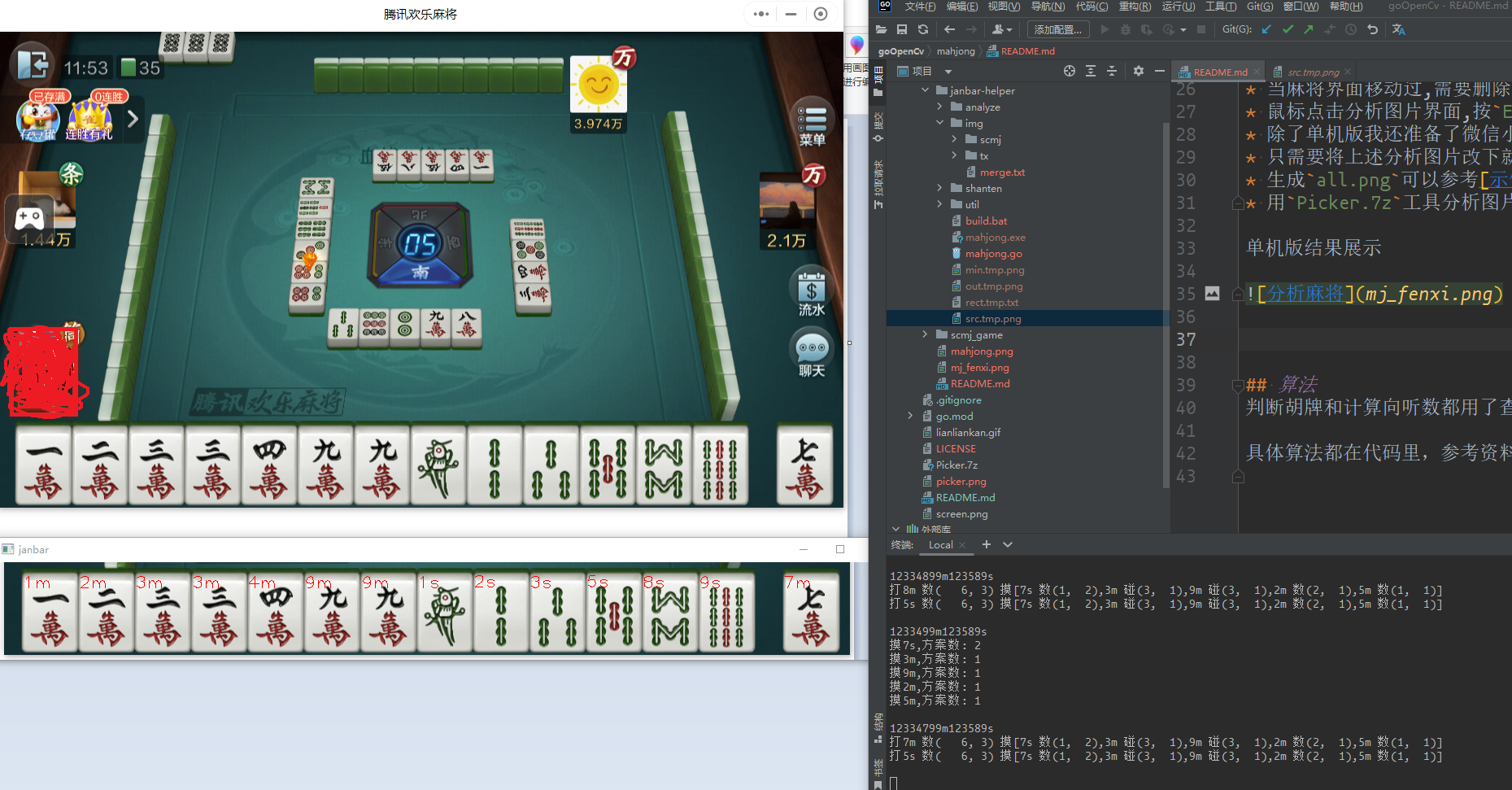This screenshot has height=790, width=1512.
Task: Expand the analyze folder
Action: [940, 107]
